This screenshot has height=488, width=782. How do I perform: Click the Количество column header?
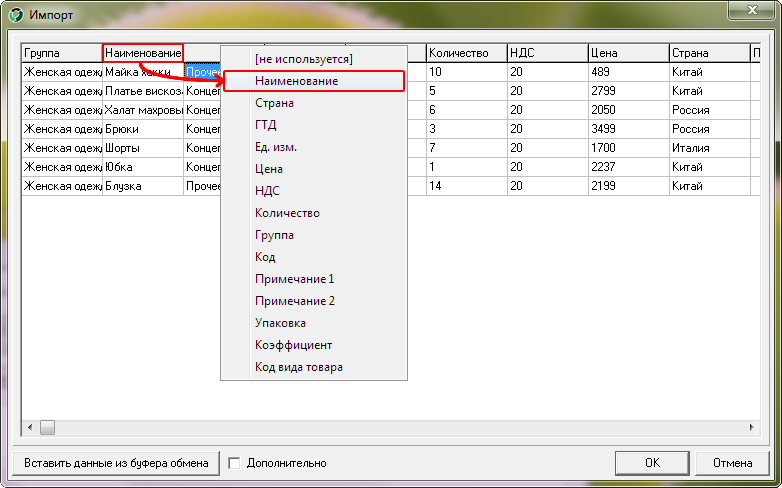coord(465,52)
